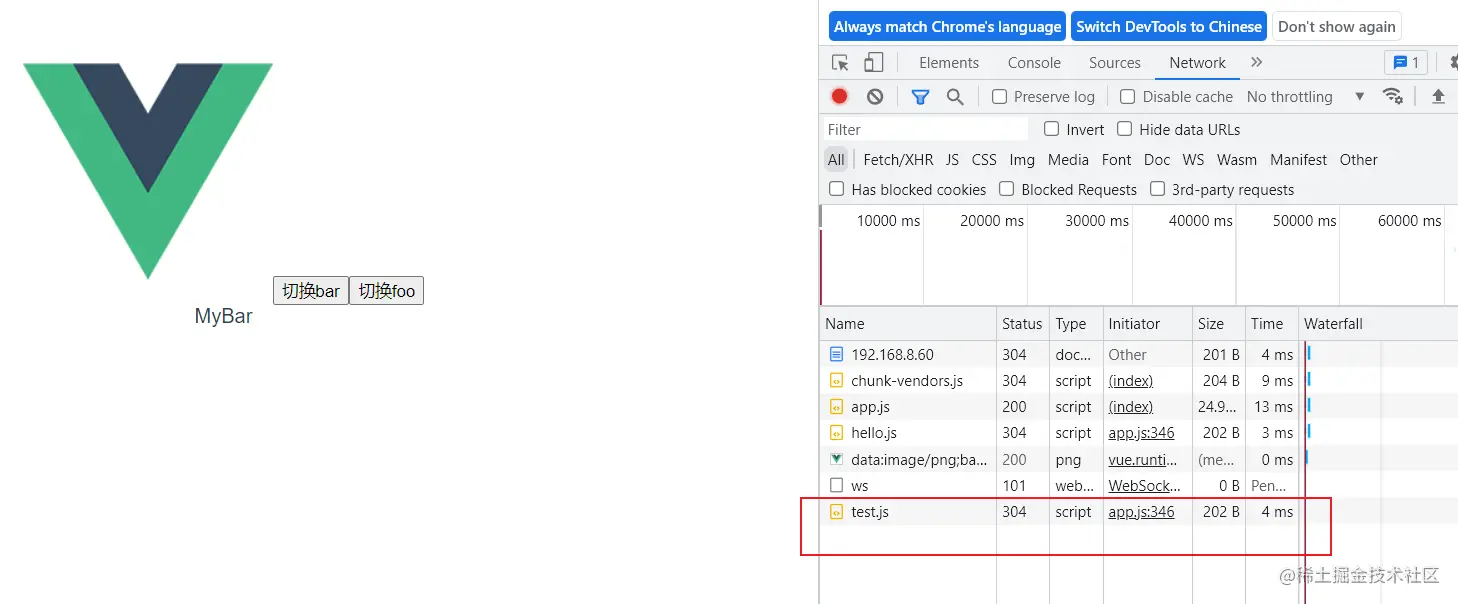Filter requests by Font
The width and height of the screenshot is (1458, 604).
pyautogui.click(x=1116, y=159)
